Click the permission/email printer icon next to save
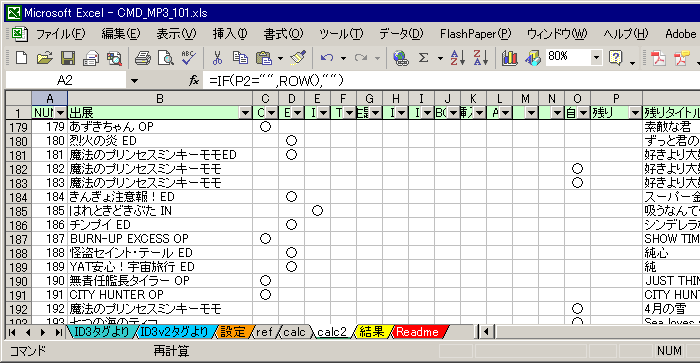The height and width of the screenshot is (363, 700). tap(91, 58)
